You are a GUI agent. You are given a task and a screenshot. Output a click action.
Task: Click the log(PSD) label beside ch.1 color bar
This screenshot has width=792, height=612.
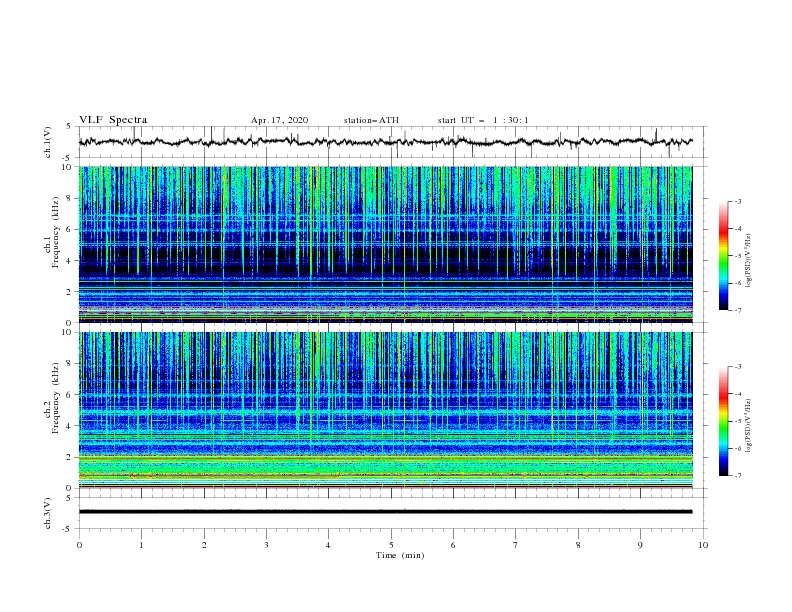[x=748, y=261]
